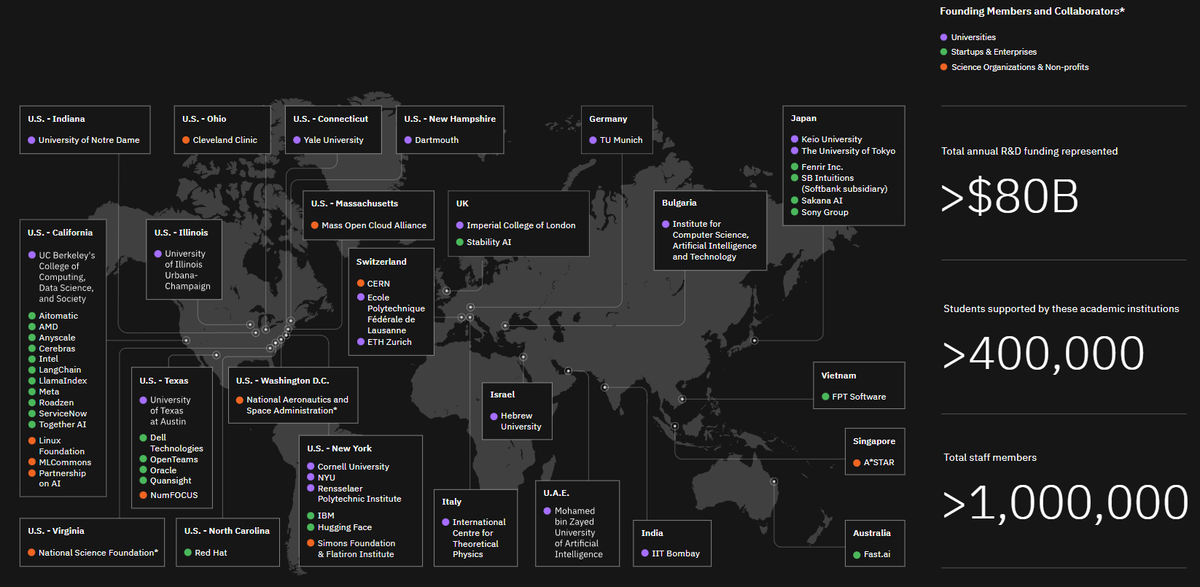This screenshot has width=1200, height=587.
Task: Select TU Munich under Germany
Action: click(x=619, y=140)
